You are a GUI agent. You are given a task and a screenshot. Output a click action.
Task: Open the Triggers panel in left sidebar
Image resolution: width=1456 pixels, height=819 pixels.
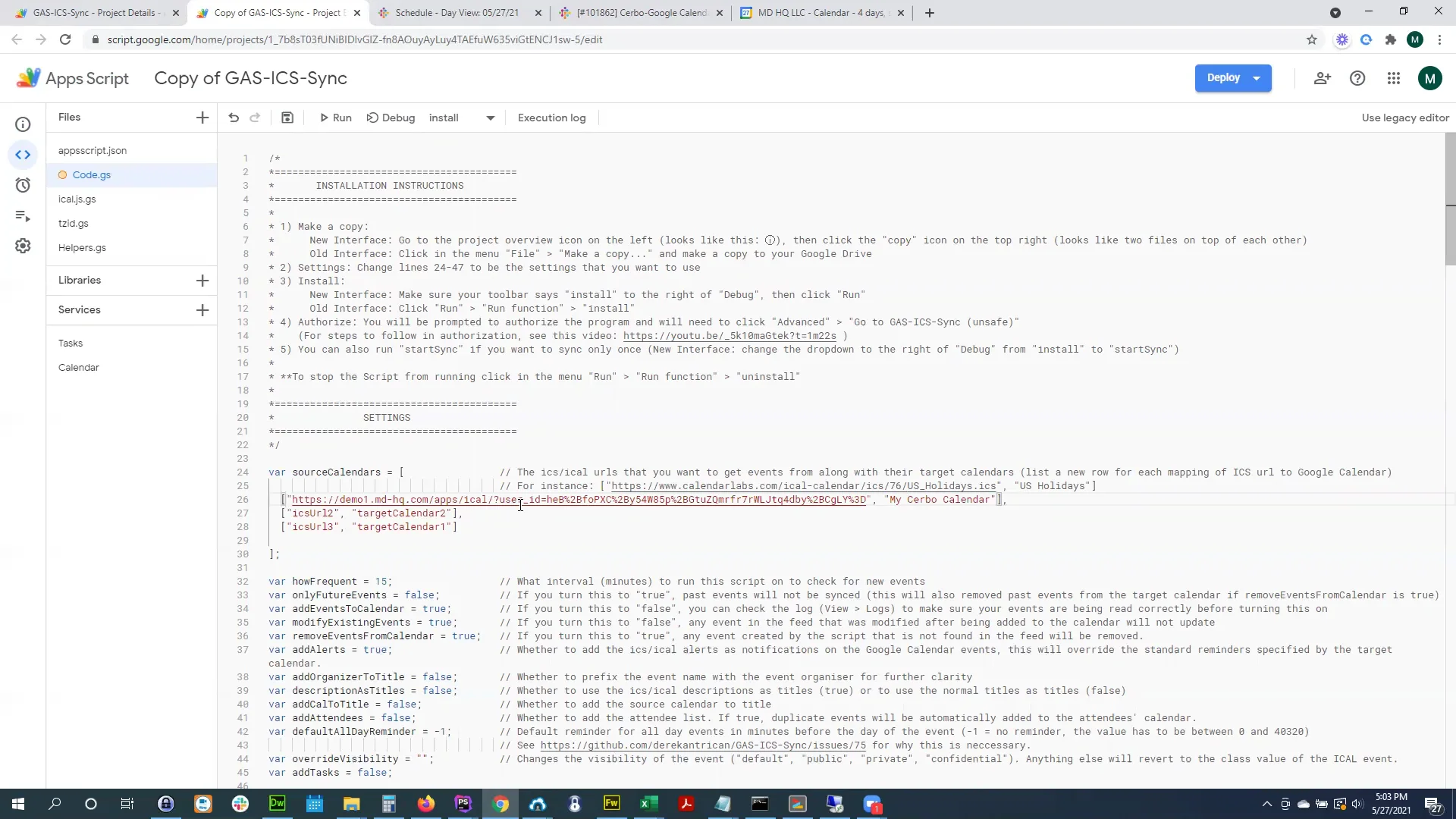[23, 185]
